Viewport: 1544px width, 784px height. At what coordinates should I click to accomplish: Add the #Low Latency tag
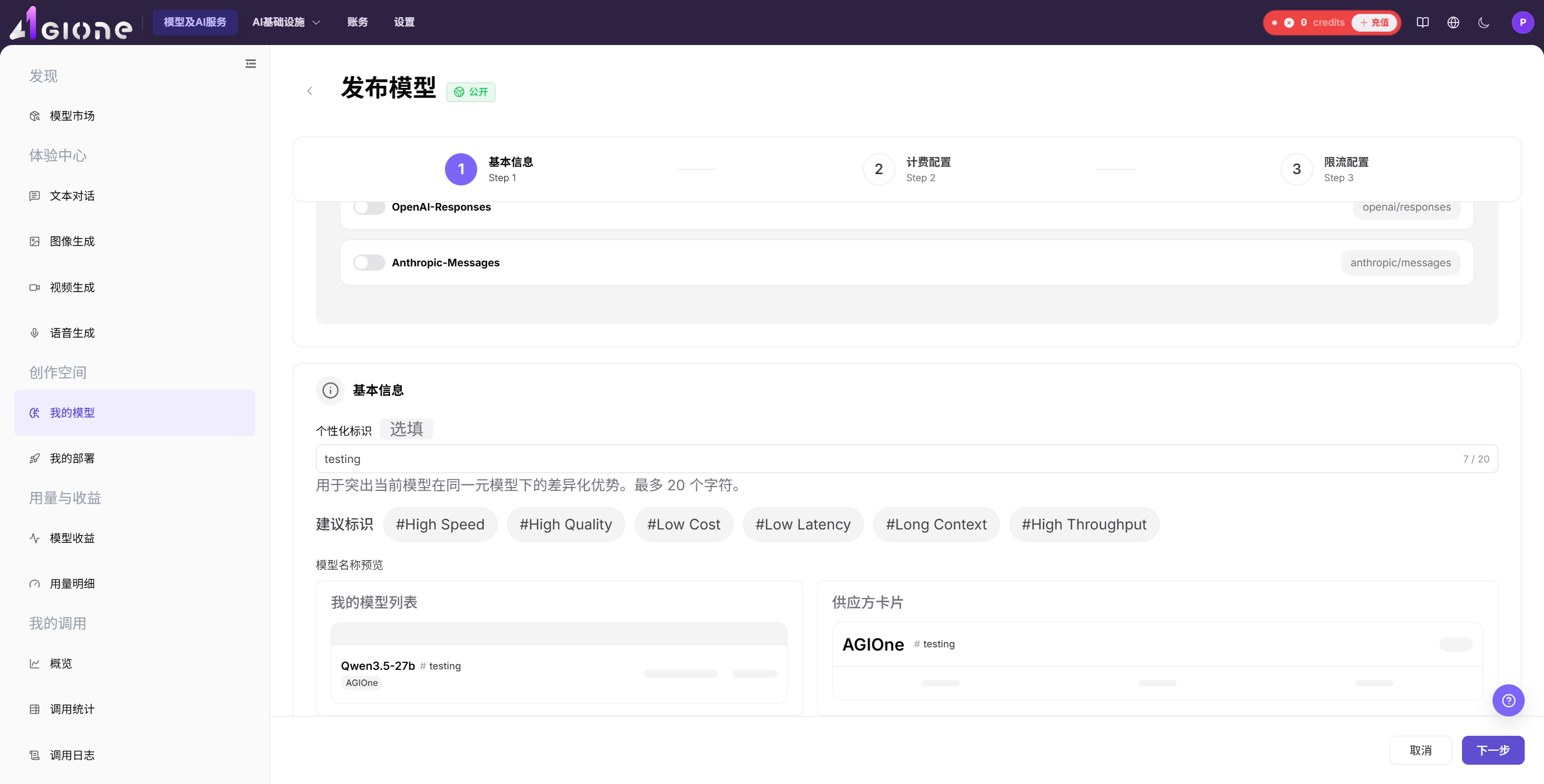tap(803, 524)
